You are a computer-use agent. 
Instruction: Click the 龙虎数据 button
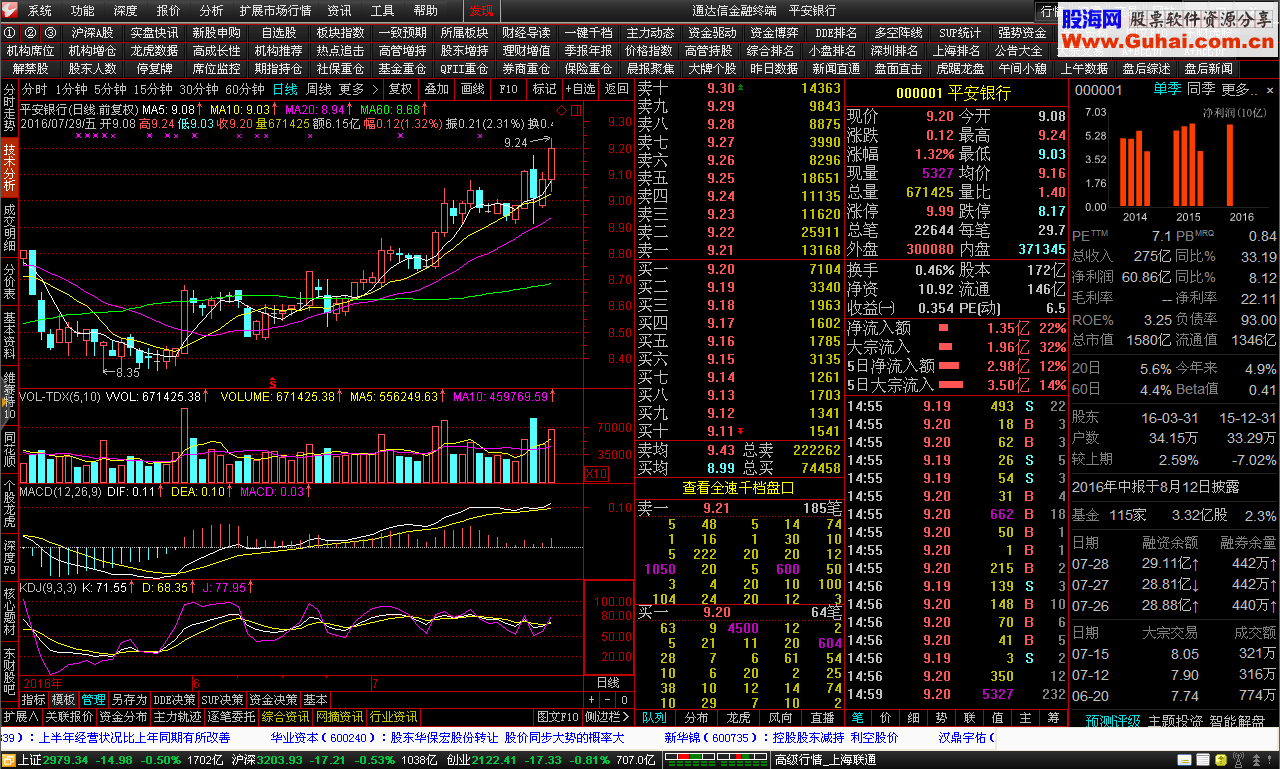(x=154, y=50)
